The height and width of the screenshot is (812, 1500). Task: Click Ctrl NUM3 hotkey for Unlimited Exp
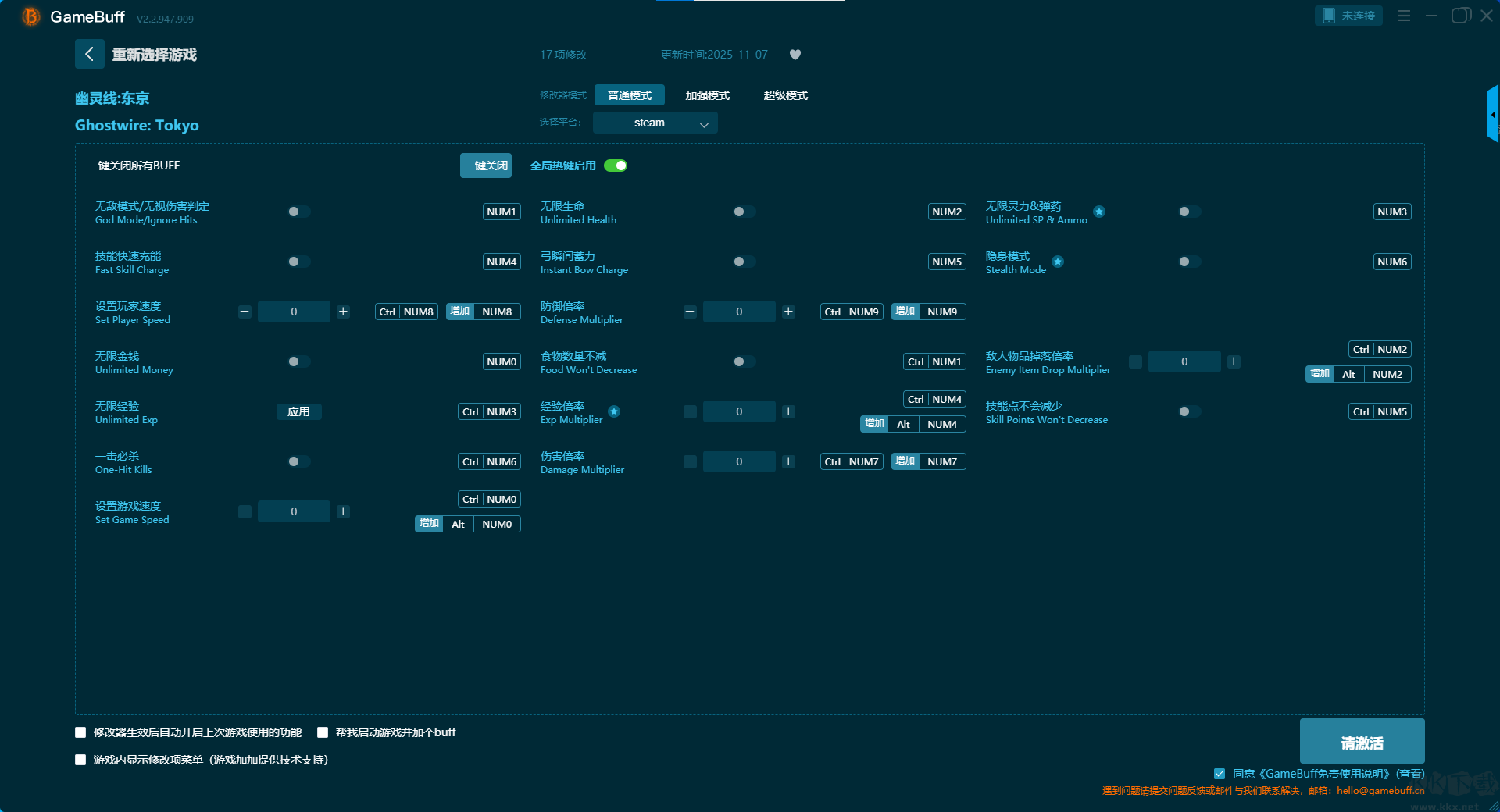click(489, 411)
